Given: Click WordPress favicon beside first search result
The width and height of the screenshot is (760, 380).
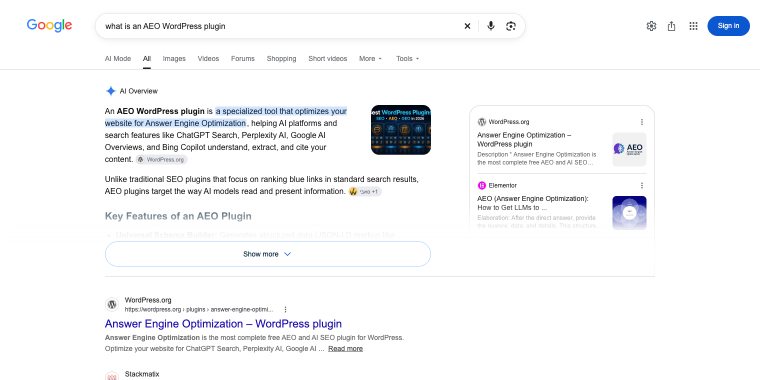Looking at the screenshot, I should tap(112, 304).
